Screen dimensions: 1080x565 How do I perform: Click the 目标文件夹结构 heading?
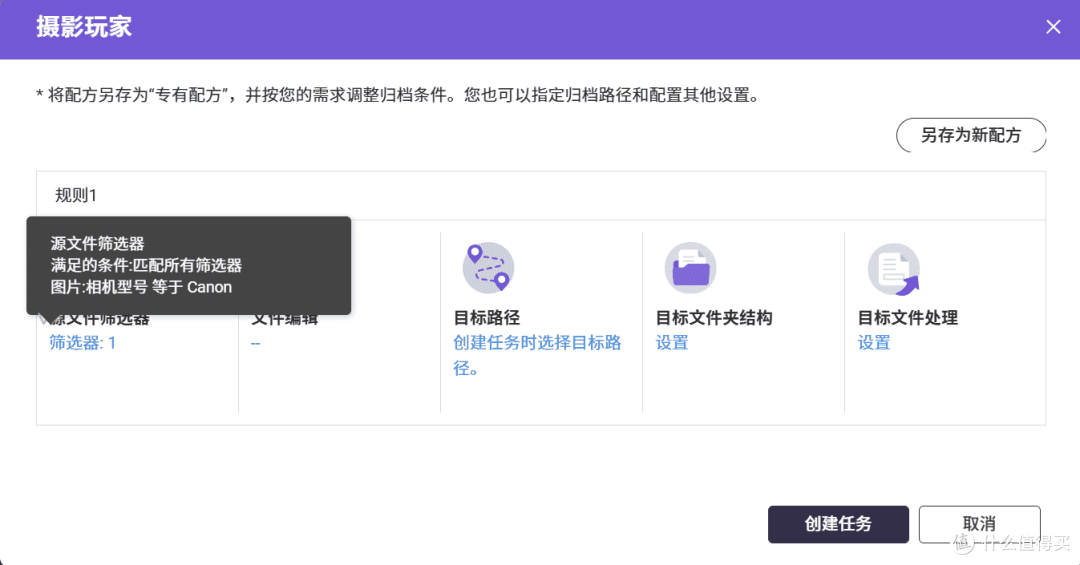[714, 318]
